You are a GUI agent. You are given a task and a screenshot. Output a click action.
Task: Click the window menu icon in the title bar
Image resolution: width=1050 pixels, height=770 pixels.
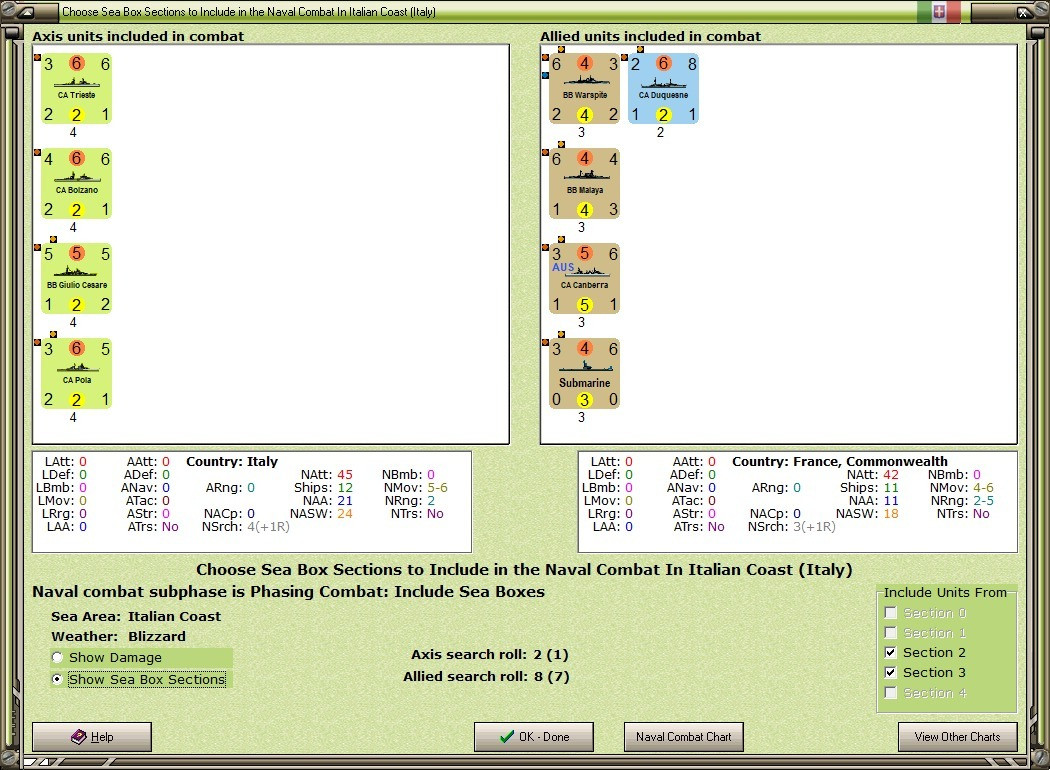pos(27,11)
